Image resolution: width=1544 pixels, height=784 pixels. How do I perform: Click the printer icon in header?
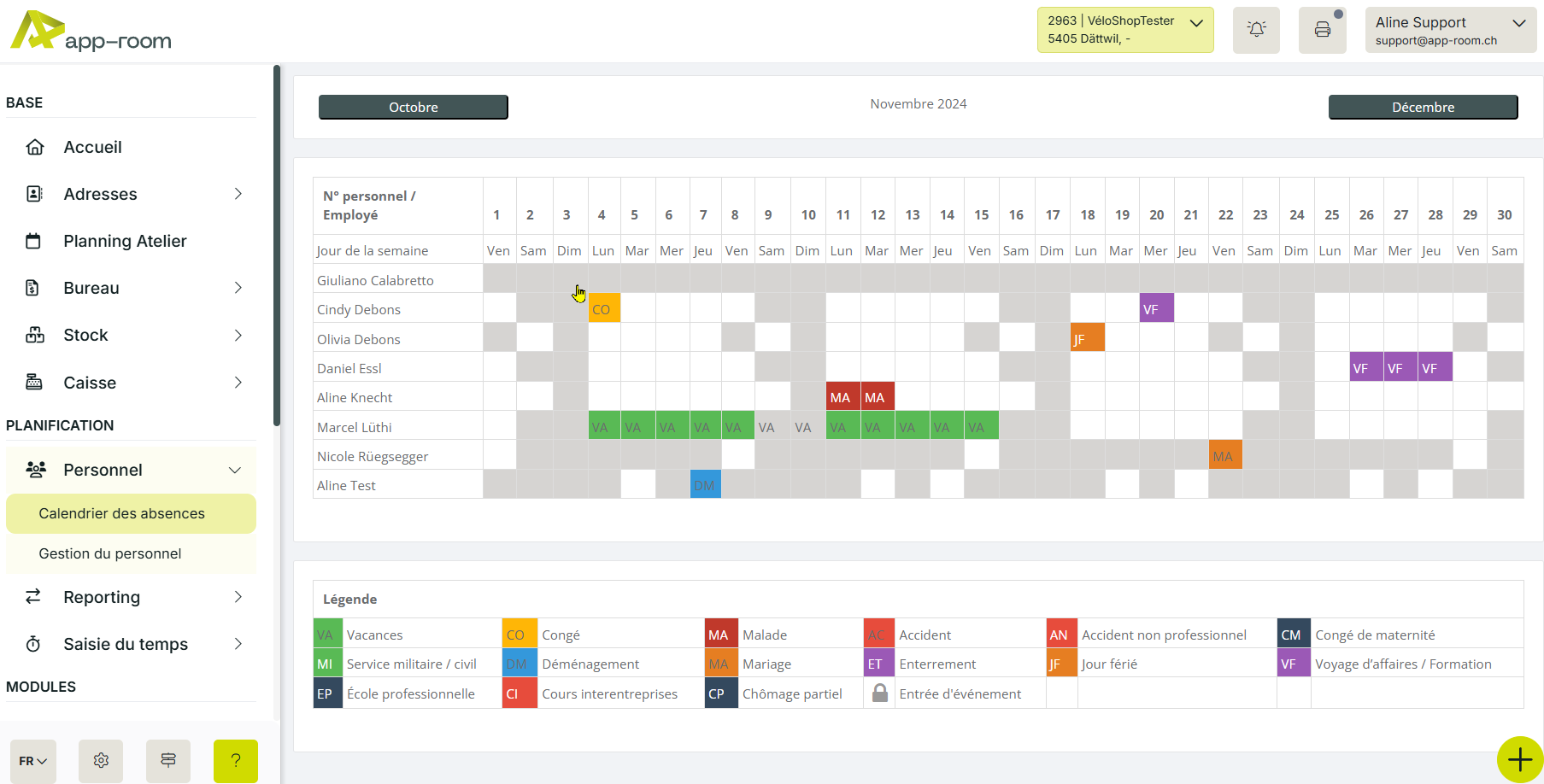(x=1322, y=30)
